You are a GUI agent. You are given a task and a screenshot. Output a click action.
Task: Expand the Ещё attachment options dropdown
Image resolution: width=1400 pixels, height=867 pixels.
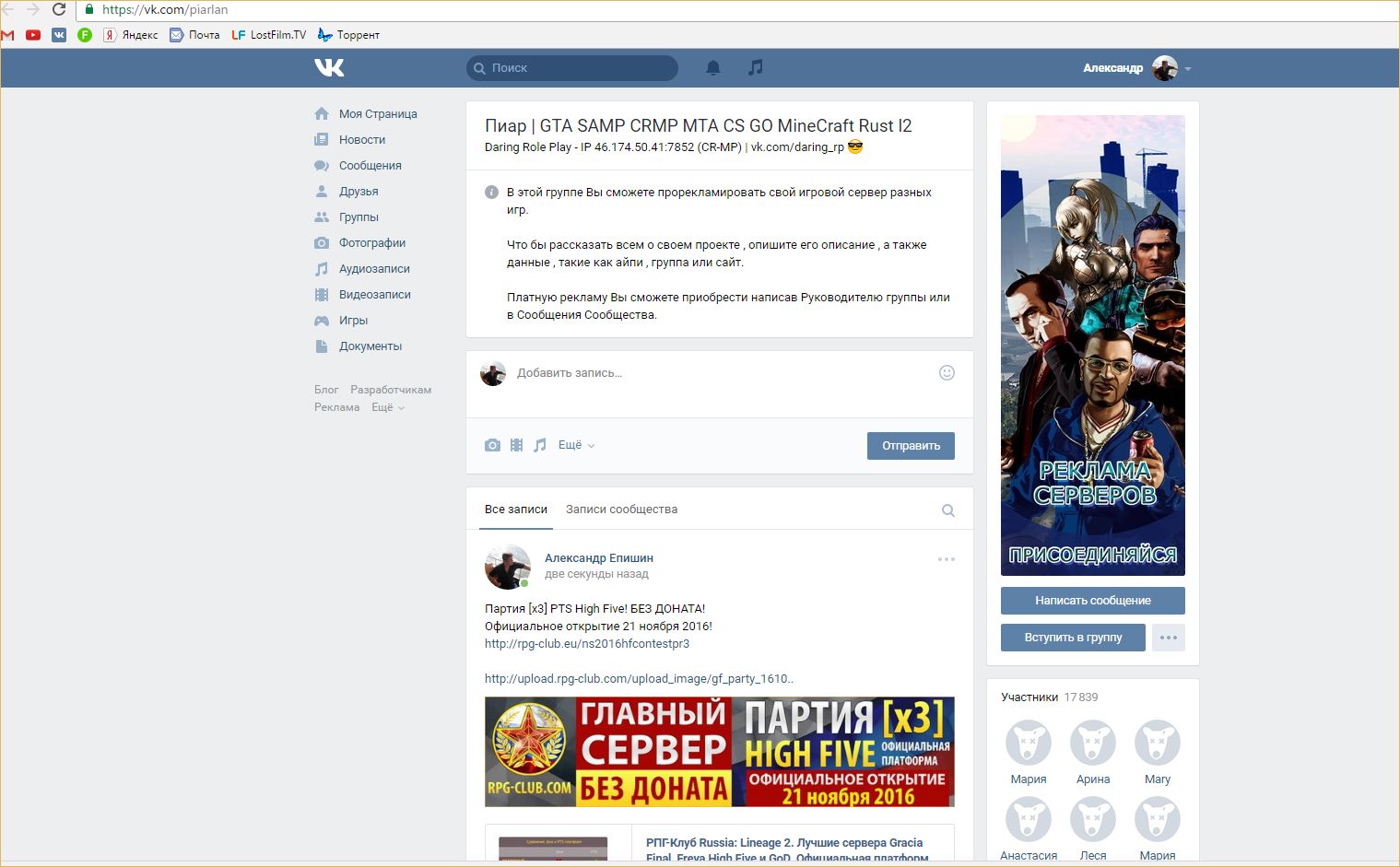(x=576, y=445)
